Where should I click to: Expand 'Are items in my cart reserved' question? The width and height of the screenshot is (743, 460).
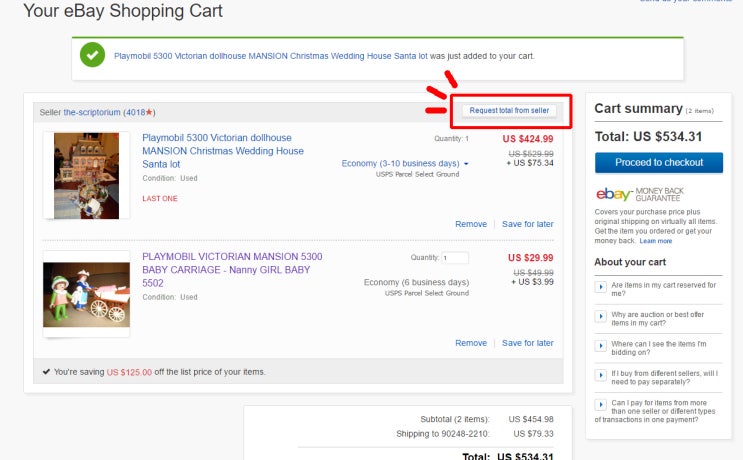[601, 286]
